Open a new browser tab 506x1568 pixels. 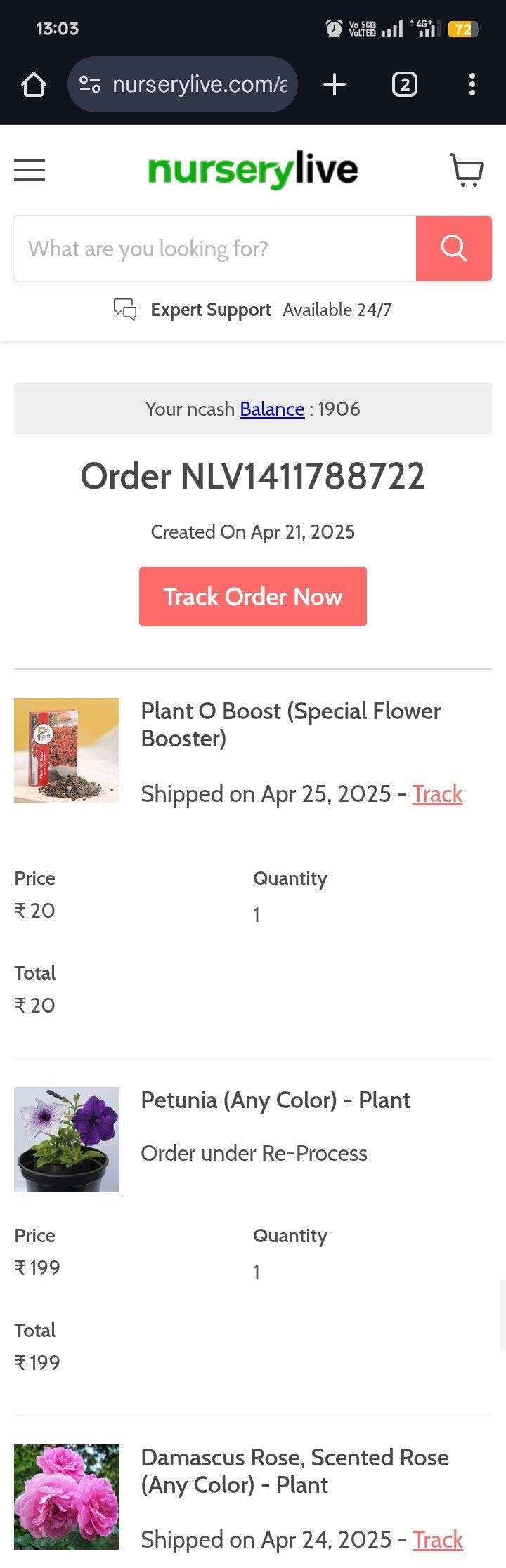coord(335,85)
